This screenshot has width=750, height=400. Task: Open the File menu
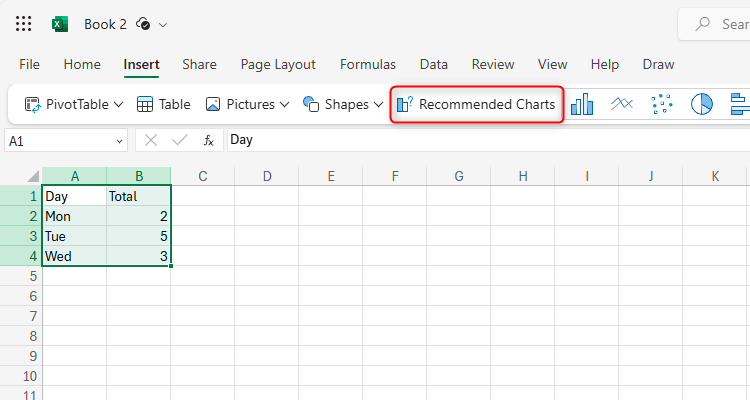(30, 64)
